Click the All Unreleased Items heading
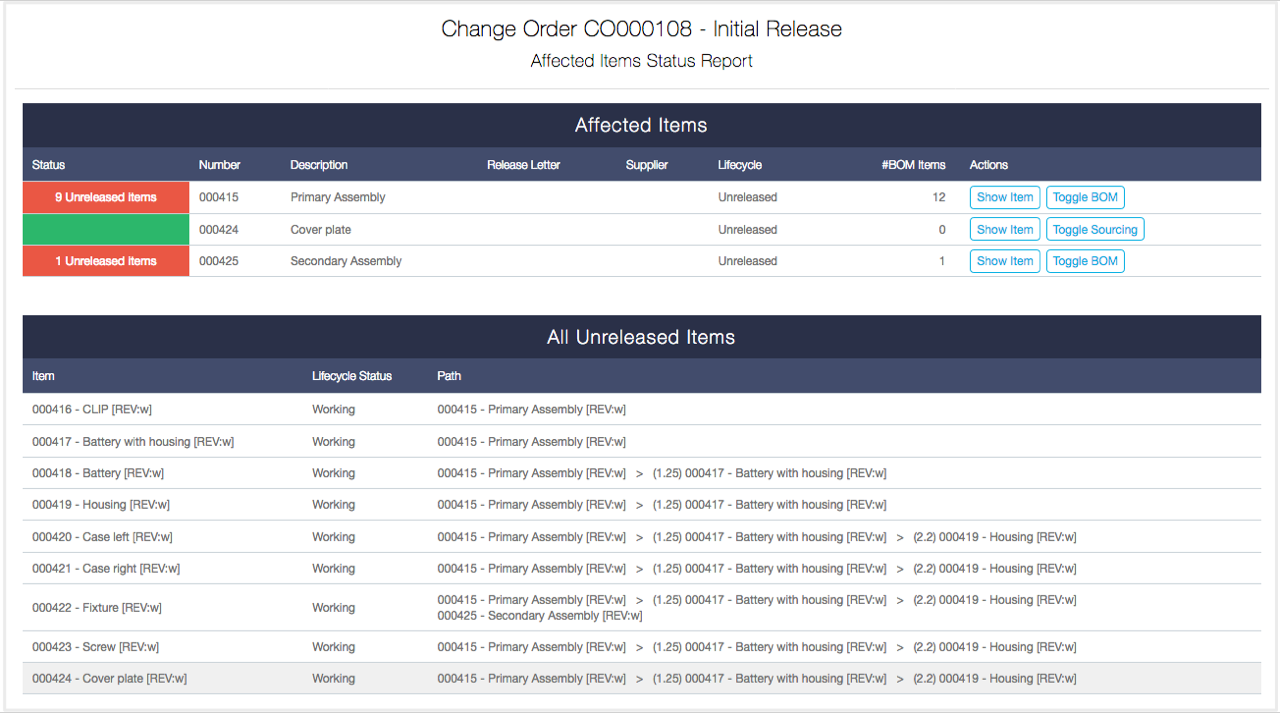This screenshot has height=713, width=1280. click(x=640, y=337)
